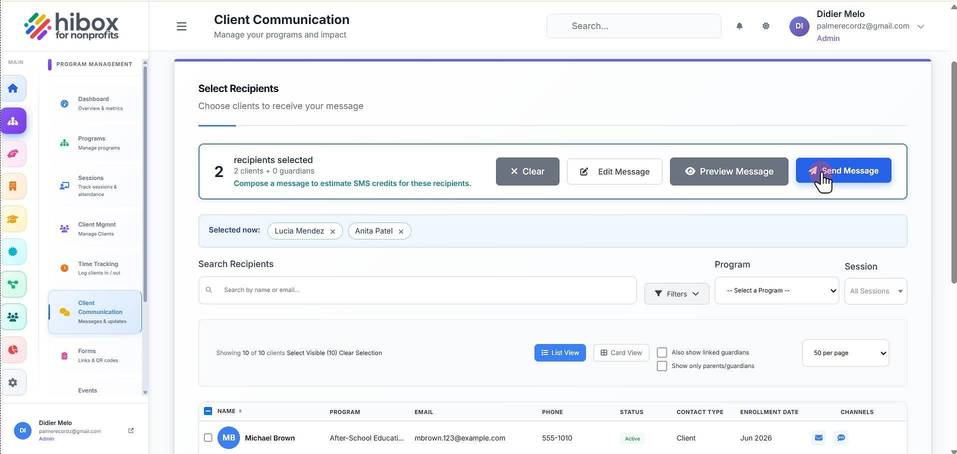Expand the Filters dropdown button
The image size is (957, 454).
(x=677, y=294)
